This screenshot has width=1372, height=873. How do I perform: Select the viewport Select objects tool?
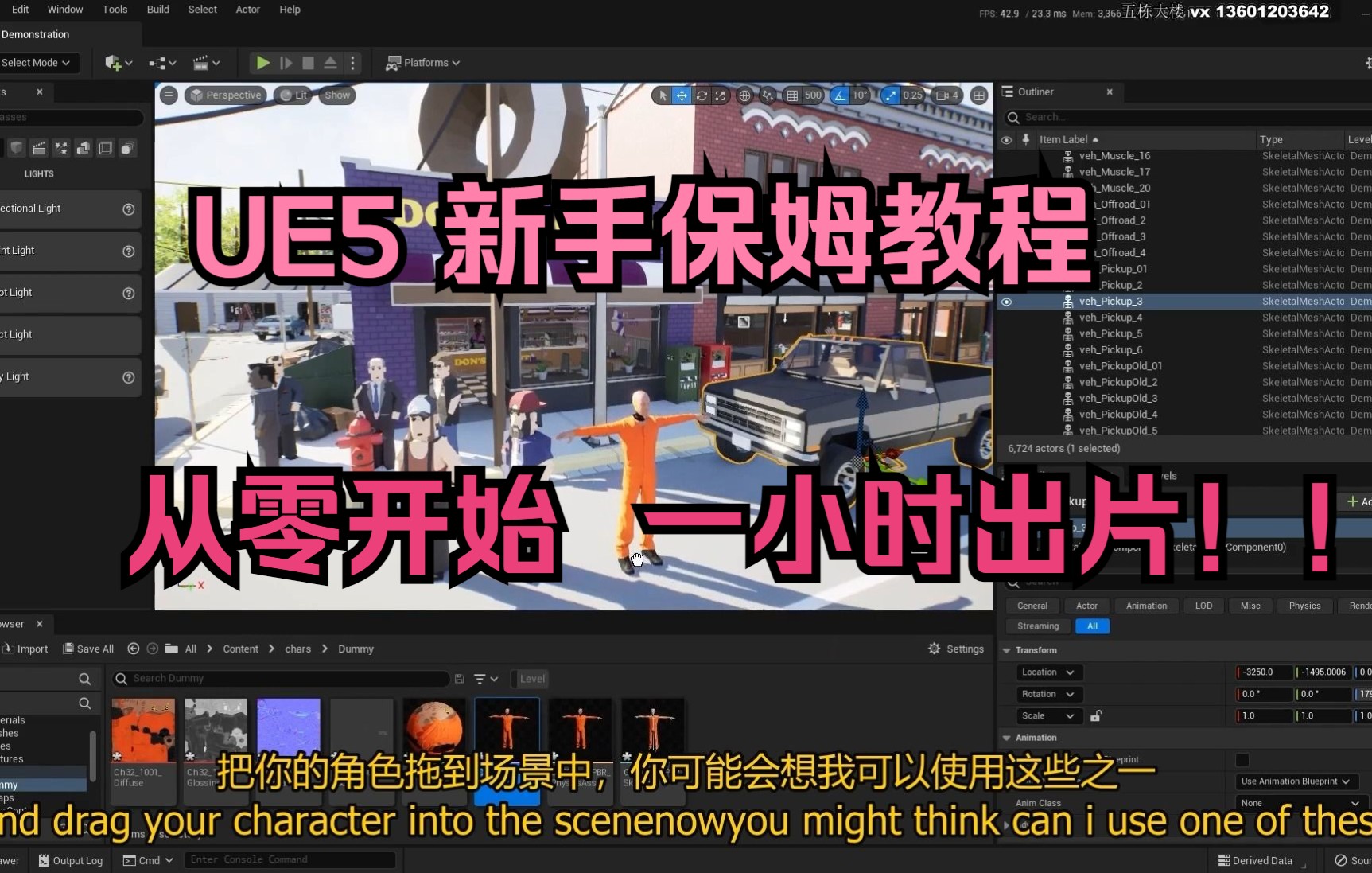click(663, 95)
